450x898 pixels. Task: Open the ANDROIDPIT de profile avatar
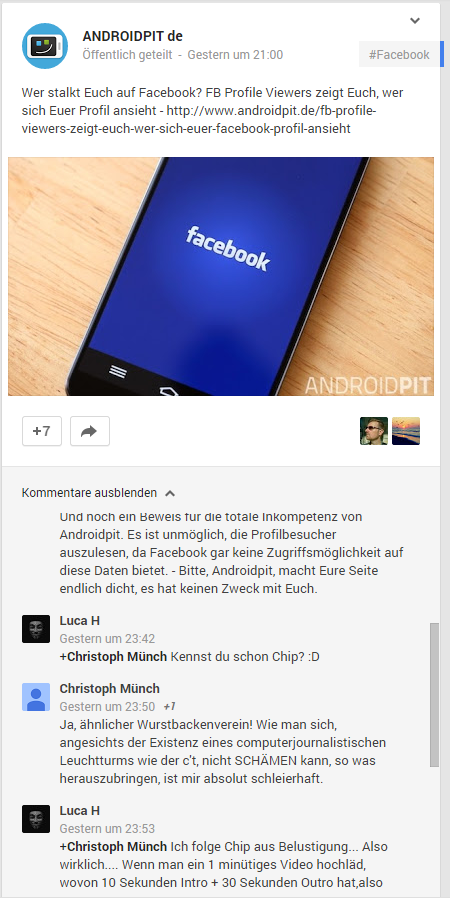point(45,46)
